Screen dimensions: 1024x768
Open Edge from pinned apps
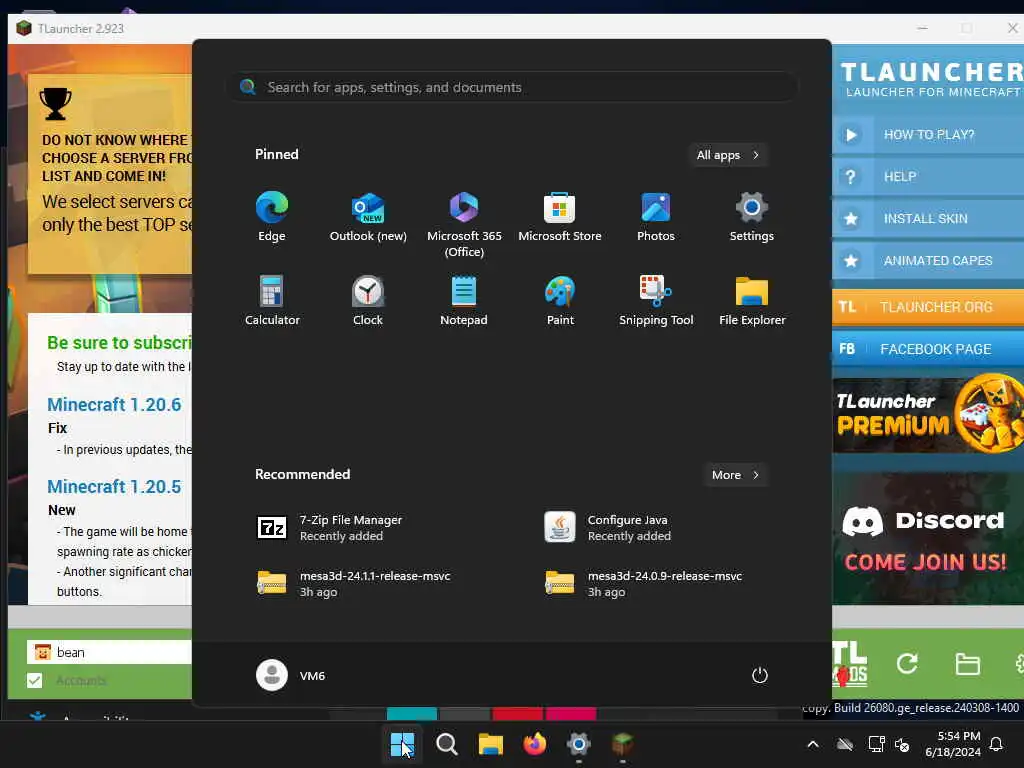click(x=272, y=217)
